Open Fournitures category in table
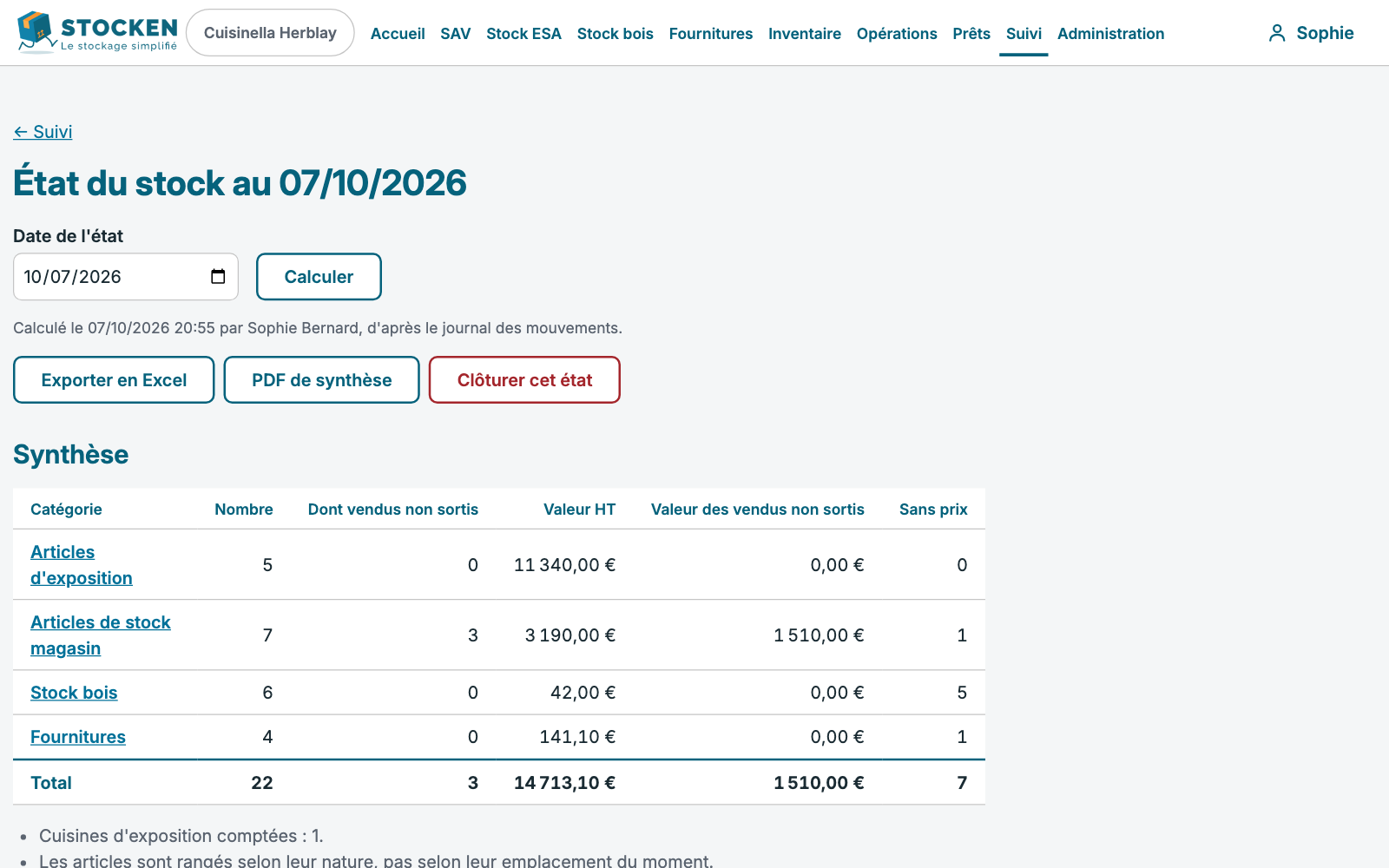This screenshot has height=868, width=1389. pos(78,737)
